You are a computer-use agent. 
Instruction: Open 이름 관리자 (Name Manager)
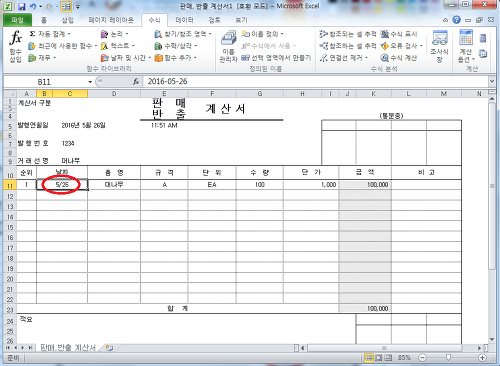coord(228,47)
